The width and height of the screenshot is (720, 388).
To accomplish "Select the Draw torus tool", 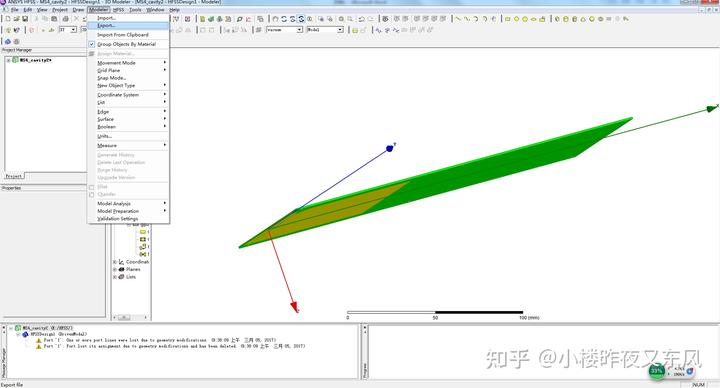I will click(x=601, y=19).
